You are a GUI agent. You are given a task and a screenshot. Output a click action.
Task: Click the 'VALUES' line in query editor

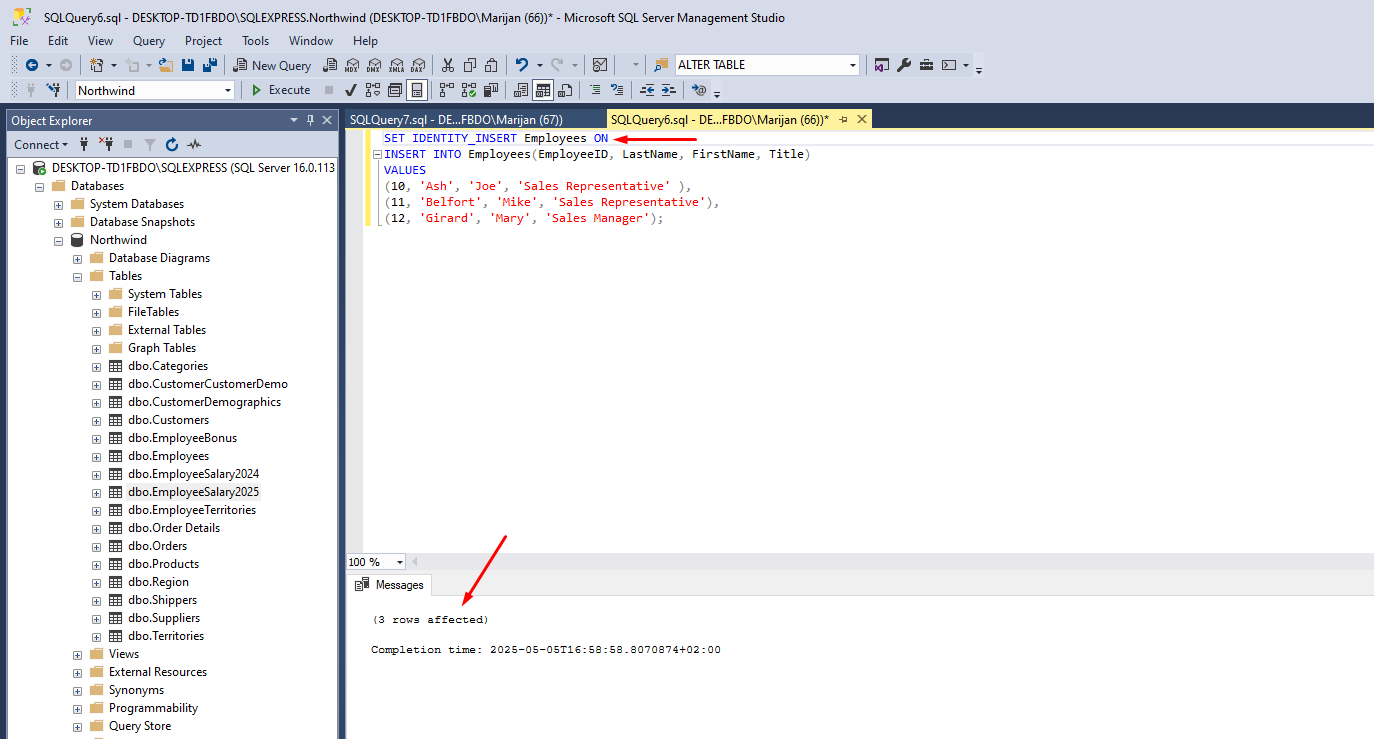click(x=405, y=170)
